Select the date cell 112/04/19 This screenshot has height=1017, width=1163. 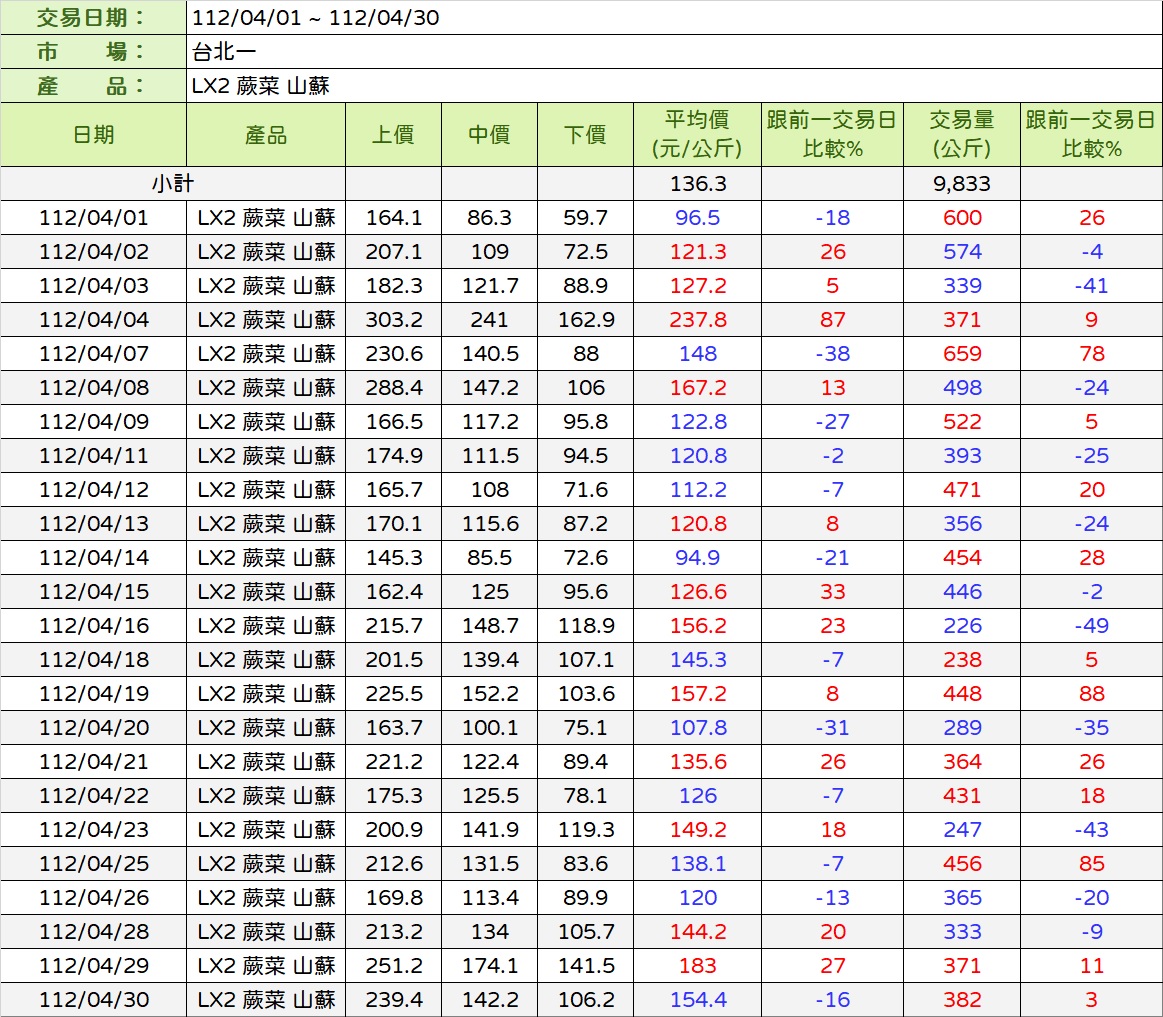pyautogui.click(x=93, y=694)
